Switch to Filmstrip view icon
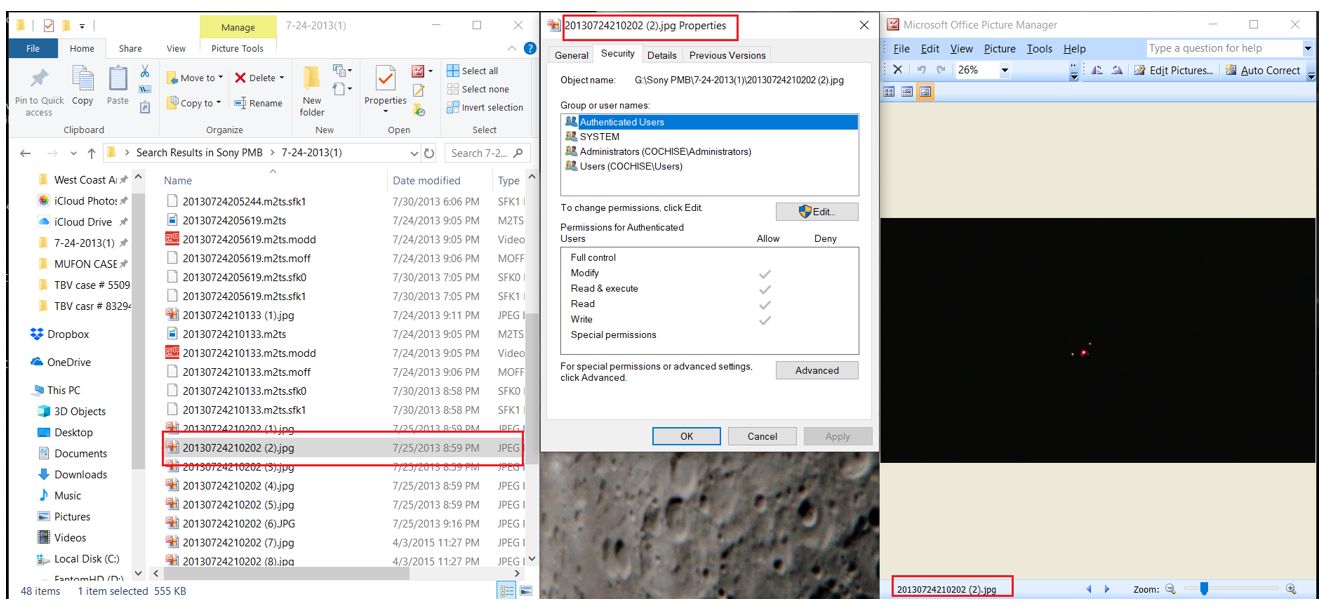The height and width of the screenshot is (610, 1330). 907,92
